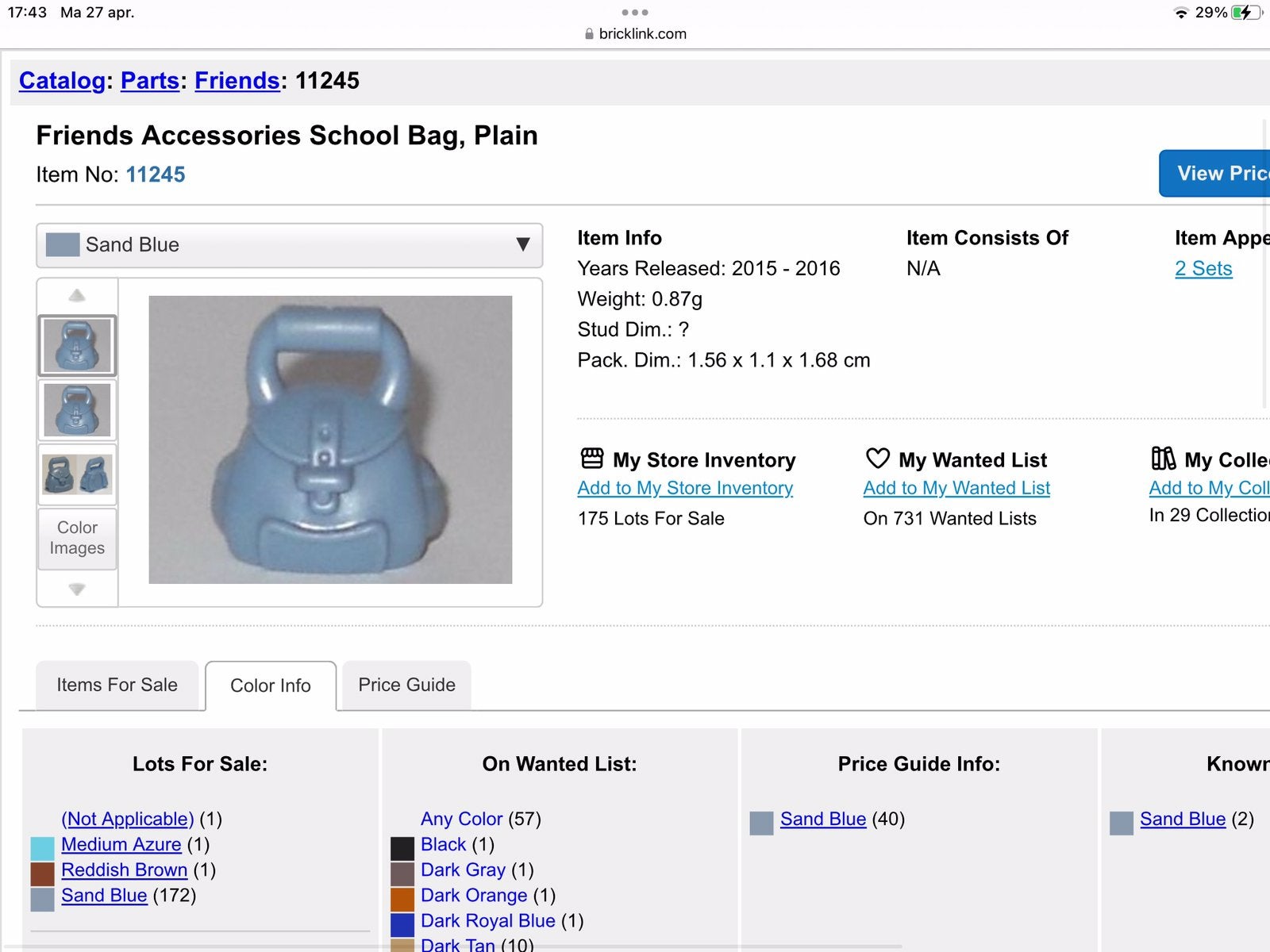Screen dimensions: 1270x952
Task: Click the wanted list heart icon
Action: point(877,459)
